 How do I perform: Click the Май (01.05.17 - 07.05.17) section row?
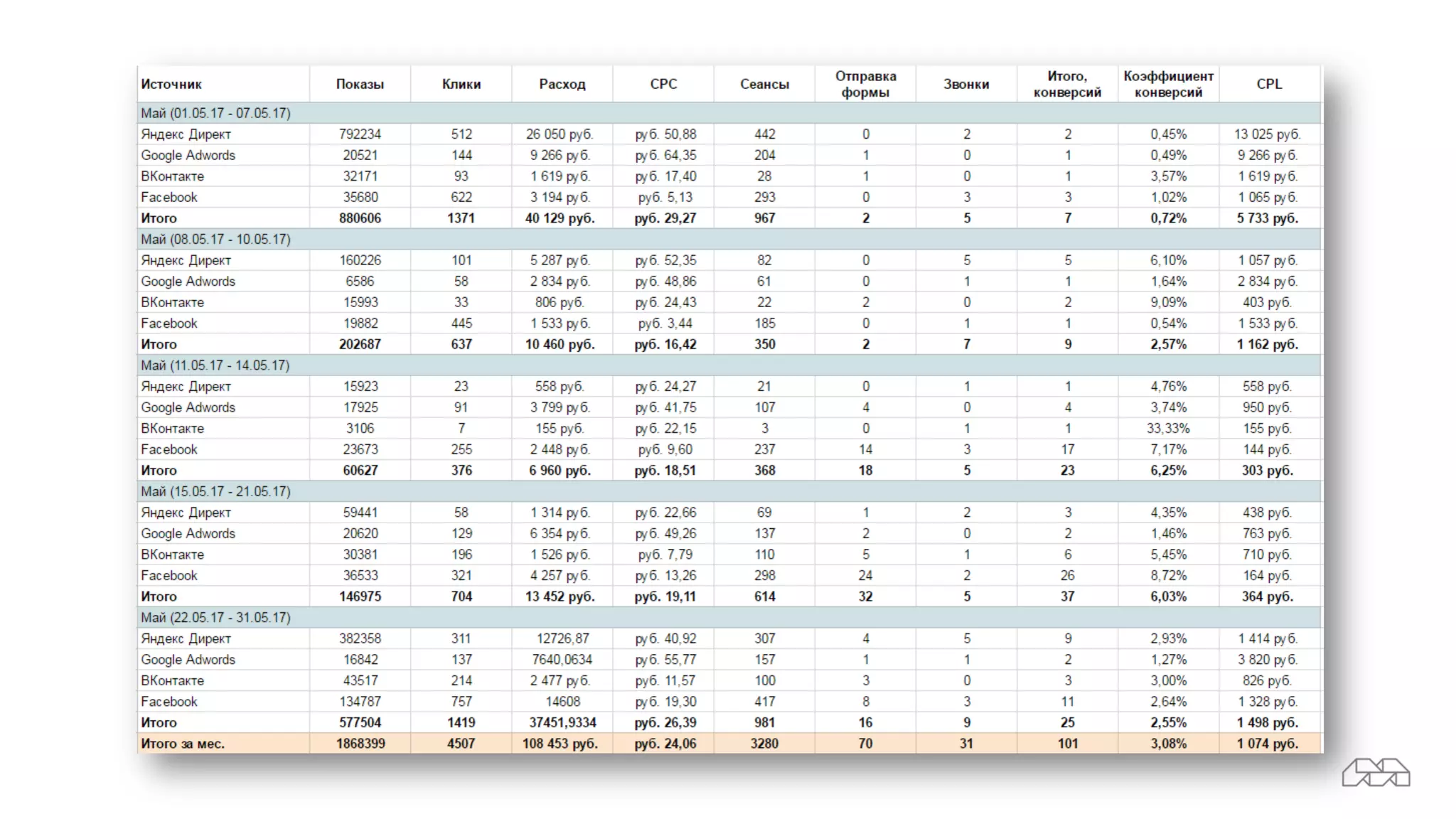[x=215, y=113]
